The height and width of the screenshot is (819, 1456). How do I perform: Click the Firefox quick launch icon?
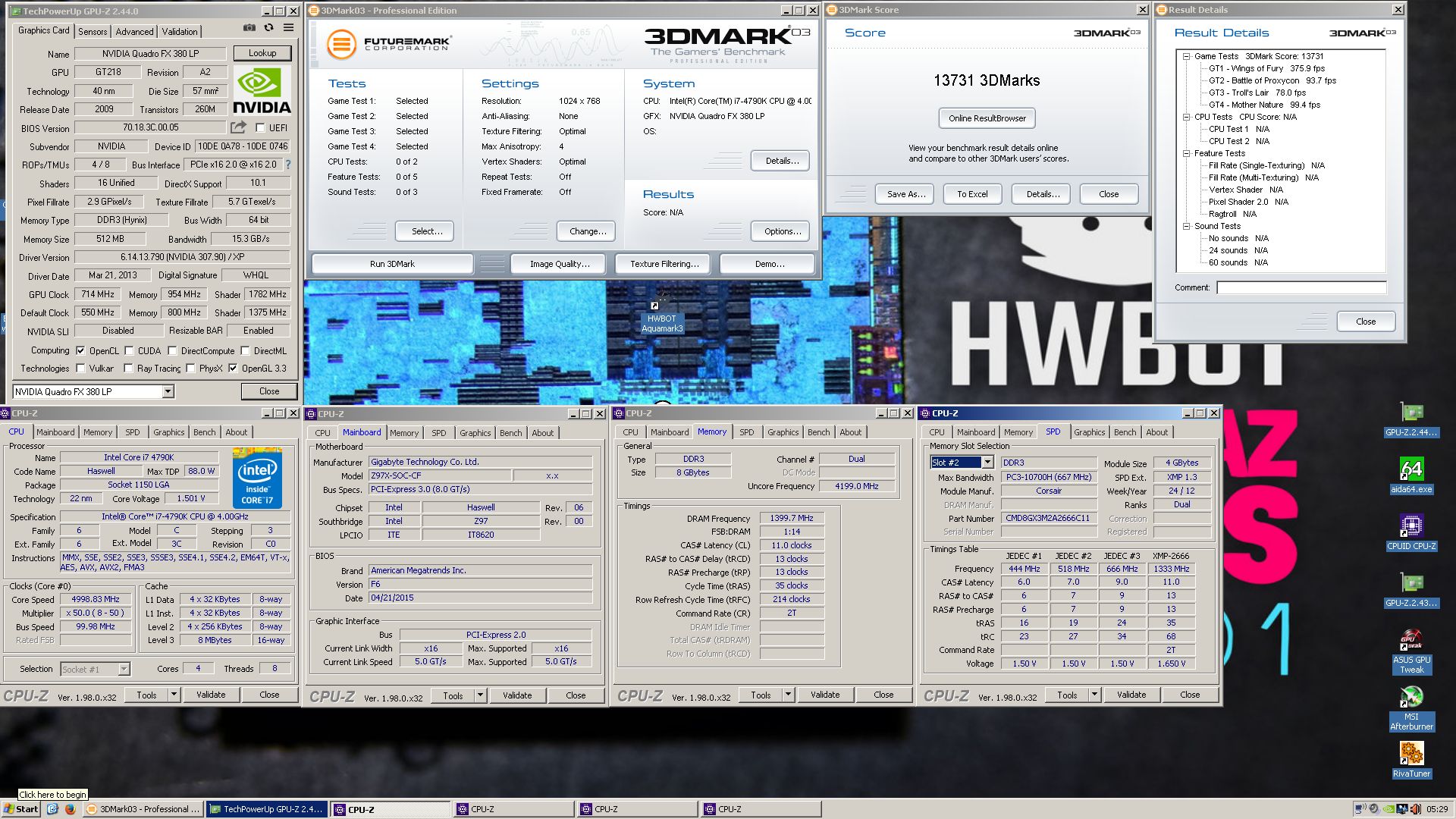70,809
